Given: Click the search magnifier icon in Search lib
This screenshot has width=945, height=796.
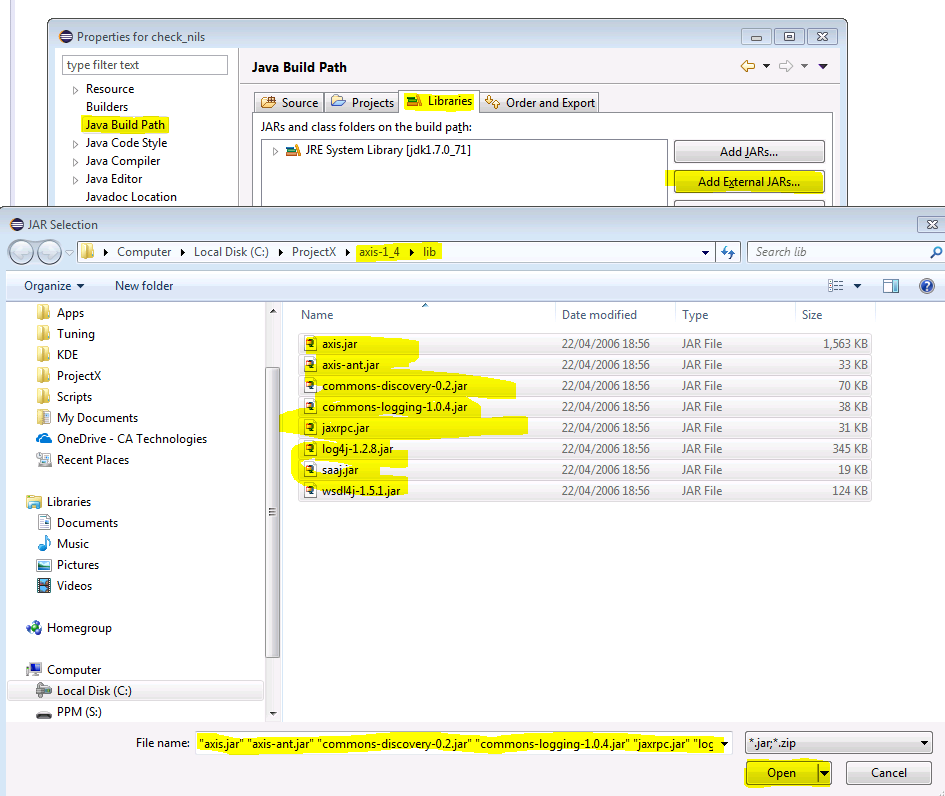Looking at the screenshot, I should [935, 252].
